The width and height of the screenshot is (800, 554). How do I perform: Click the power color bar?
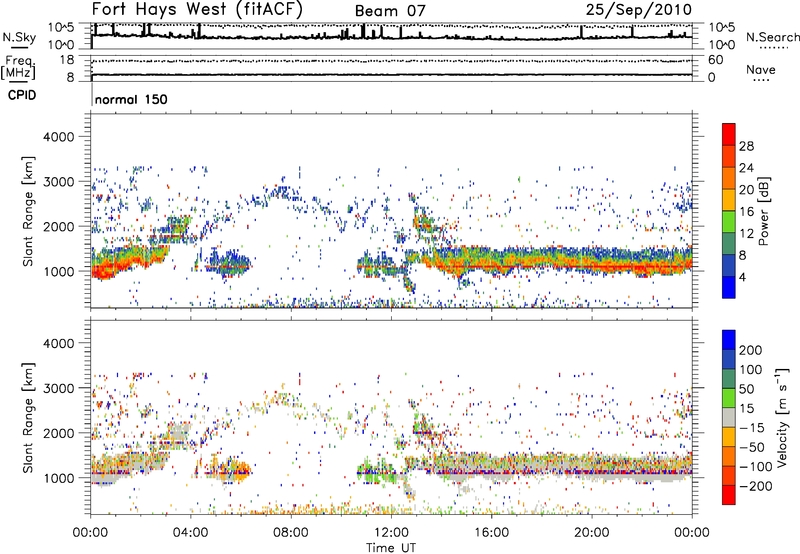(729, 211)
